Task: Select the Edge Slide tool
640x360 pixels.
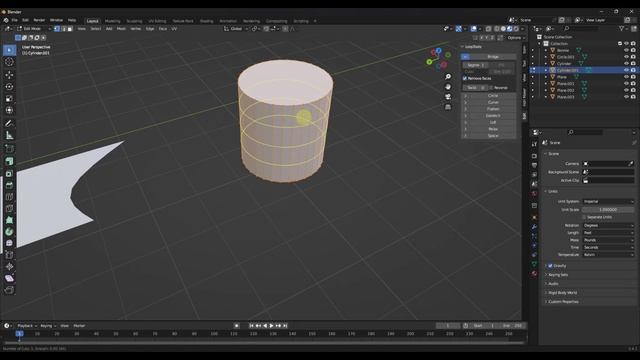Action: [9, 255]
